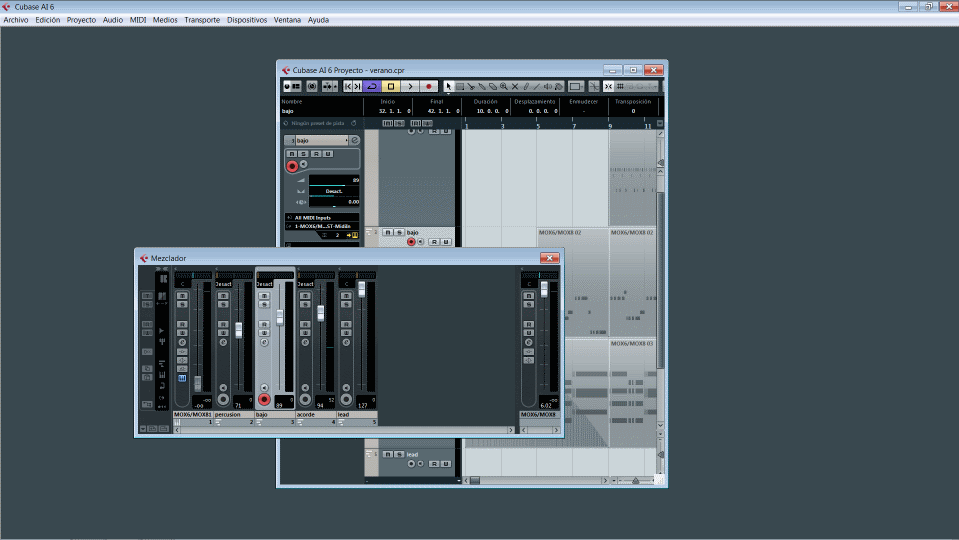Viewport: 959px width, 540px height.
Task: Toggle the Auto-Scroll toolbar icon
Action: pos(328,86)
